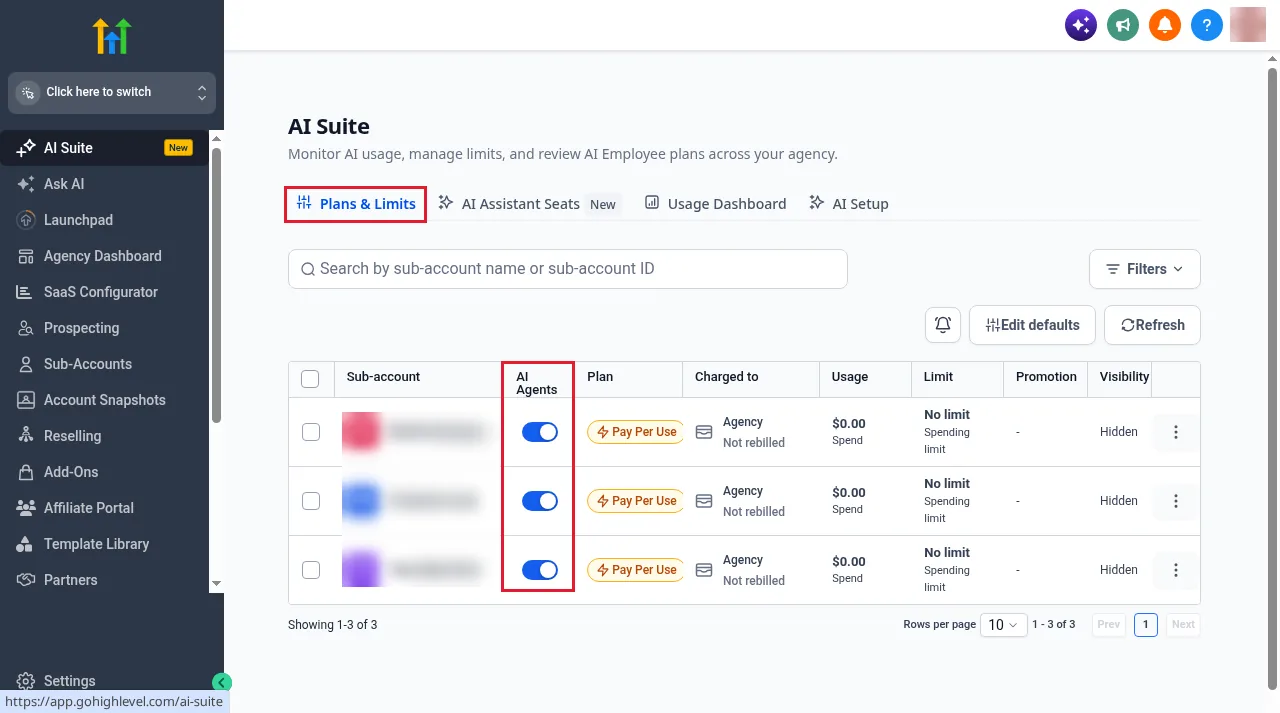Click the alert bell settings button
Image resolution: width=1280 pixels, height=713 pixels.
click(x=943, y=325)
